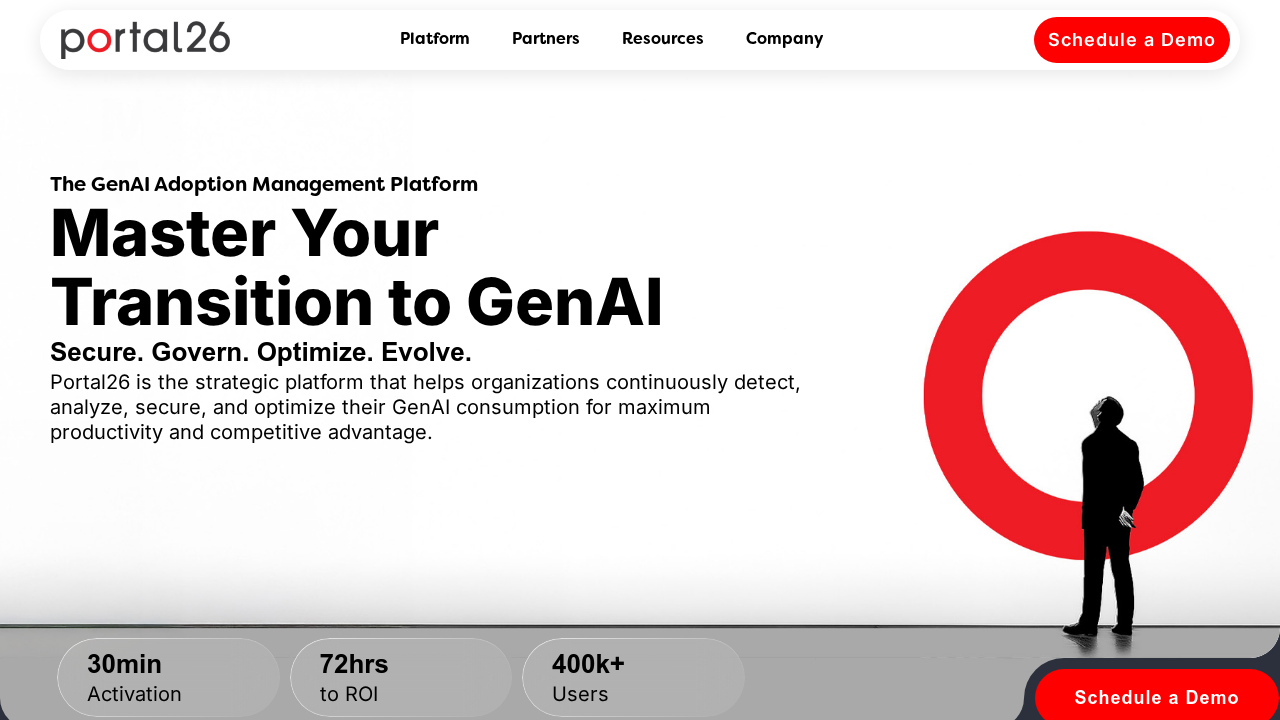The image size is (1280, 720).
Task: Click the "Secure. Govern. Optimize. Evolve." tagline
Action: [261, 352]
